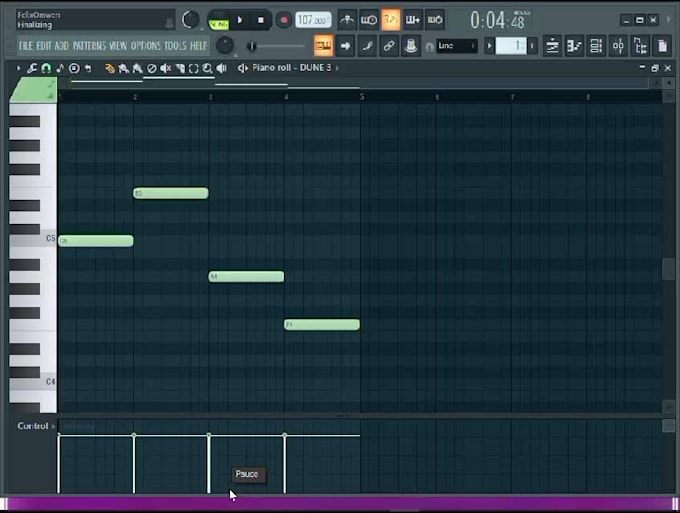This screenshot has height=513, width=680.
Task: Open the Piano roll - DUNE 3 channel selector
Action: [x=291, y=68]
